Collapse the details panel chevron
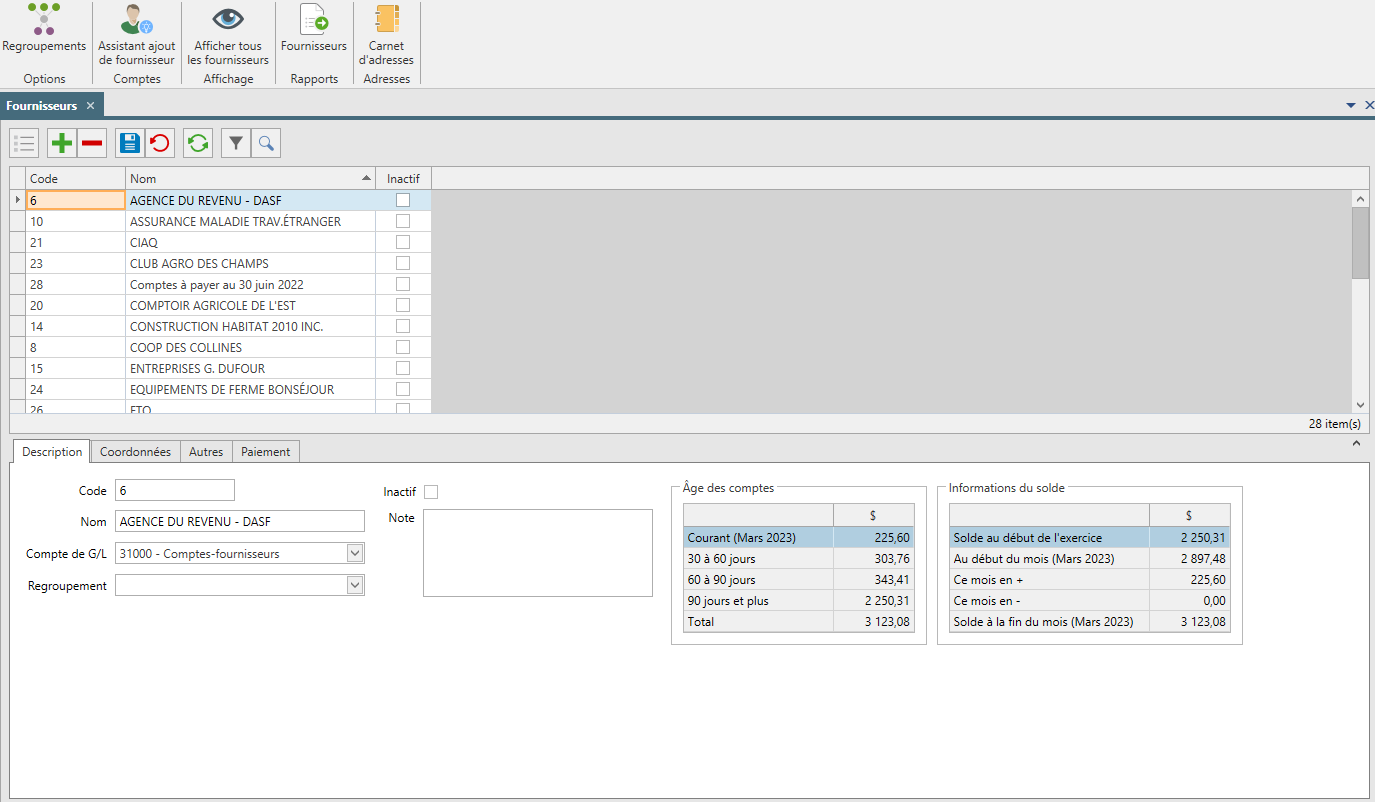Image resolution: width=1375 pixels, height=802 pixels. tap(1357, 443)
